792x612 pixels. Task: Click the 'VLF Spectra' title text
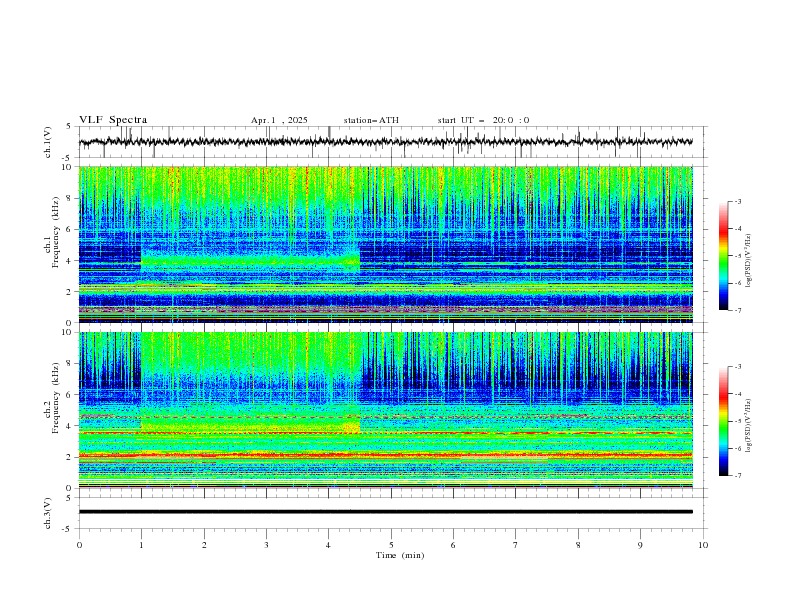[x=113, y=120]
